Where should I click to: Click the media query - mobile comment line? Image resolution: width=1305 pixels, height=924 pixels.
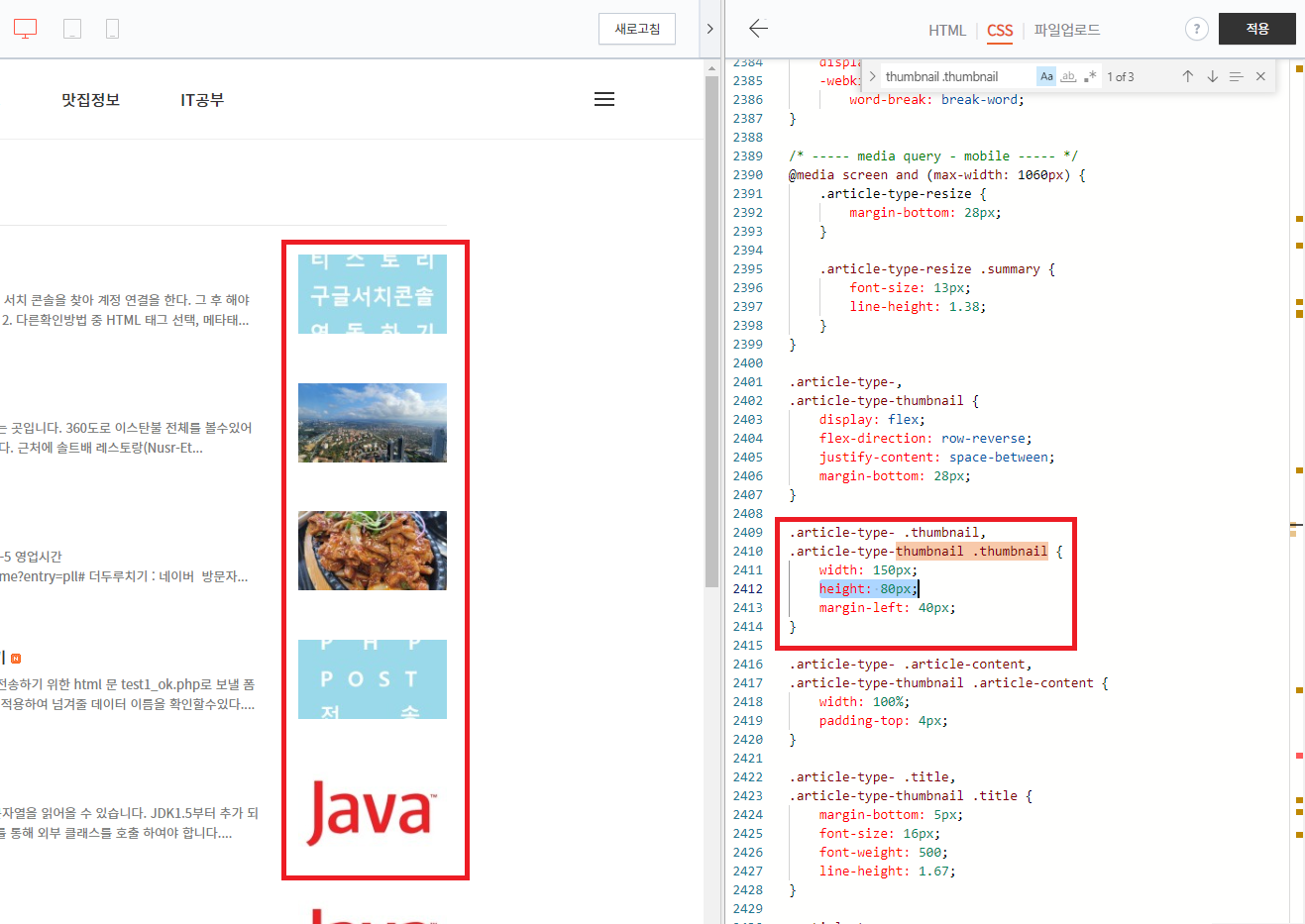pyautogui.click(x=933, y=155)
